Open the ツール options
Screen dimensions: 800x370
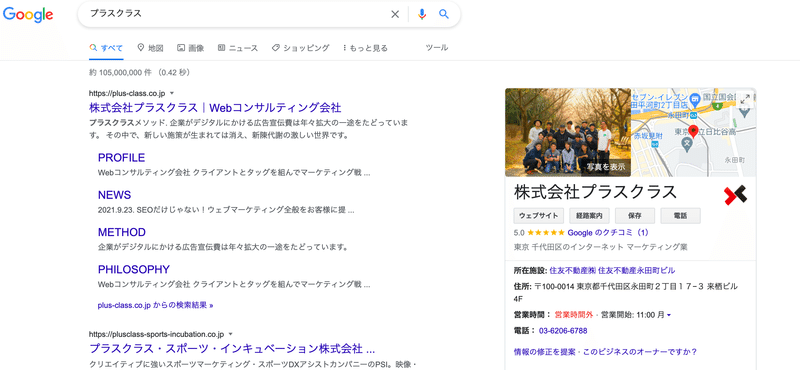tap(437, 47)
